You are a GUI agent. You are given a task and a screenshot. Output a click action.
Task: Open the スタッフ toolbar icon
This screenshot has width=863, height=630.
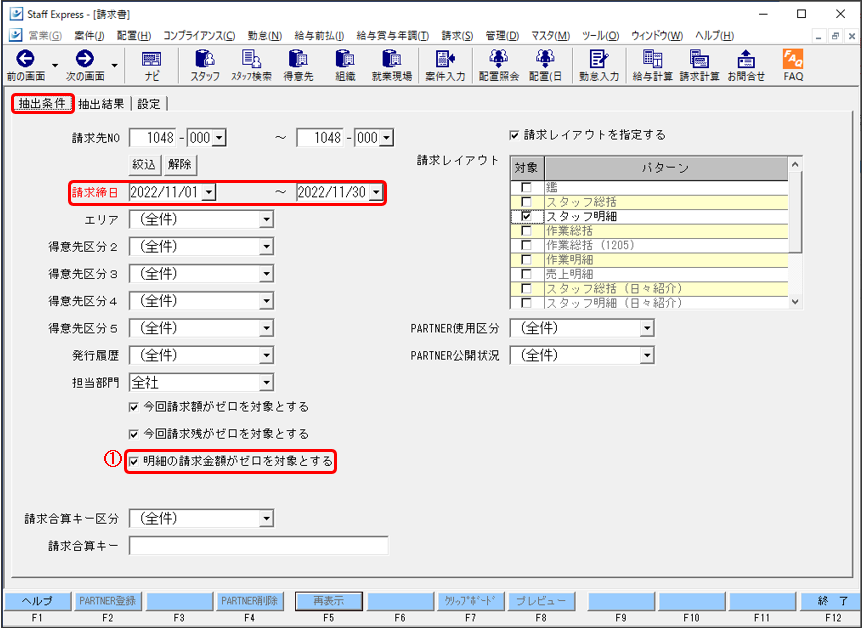coord(205,59)
